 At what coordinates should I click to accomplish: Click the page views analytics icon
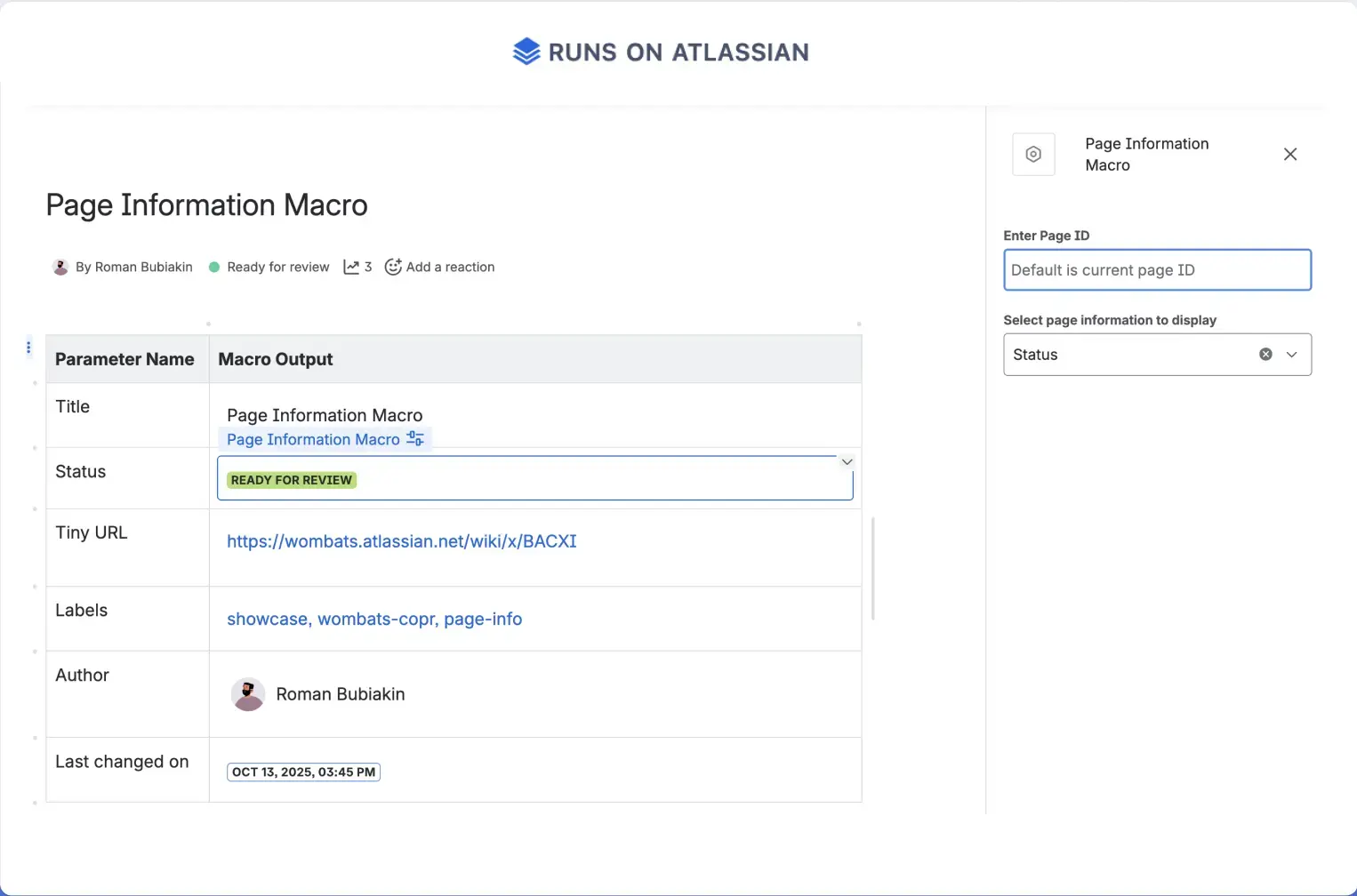click(x=351, y=267)
